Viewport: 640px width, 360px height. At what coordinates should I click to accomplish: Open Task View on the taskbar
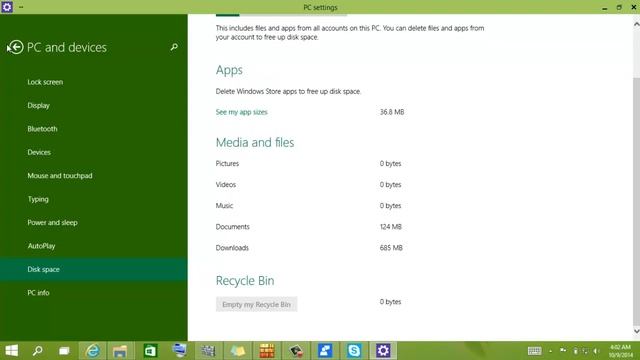click(x=64, y=351)
